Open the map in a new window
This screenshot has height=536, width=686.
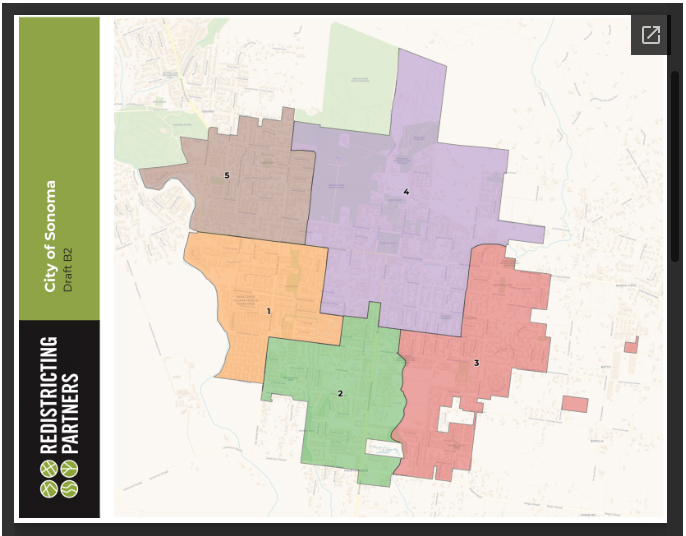point(650,36)
